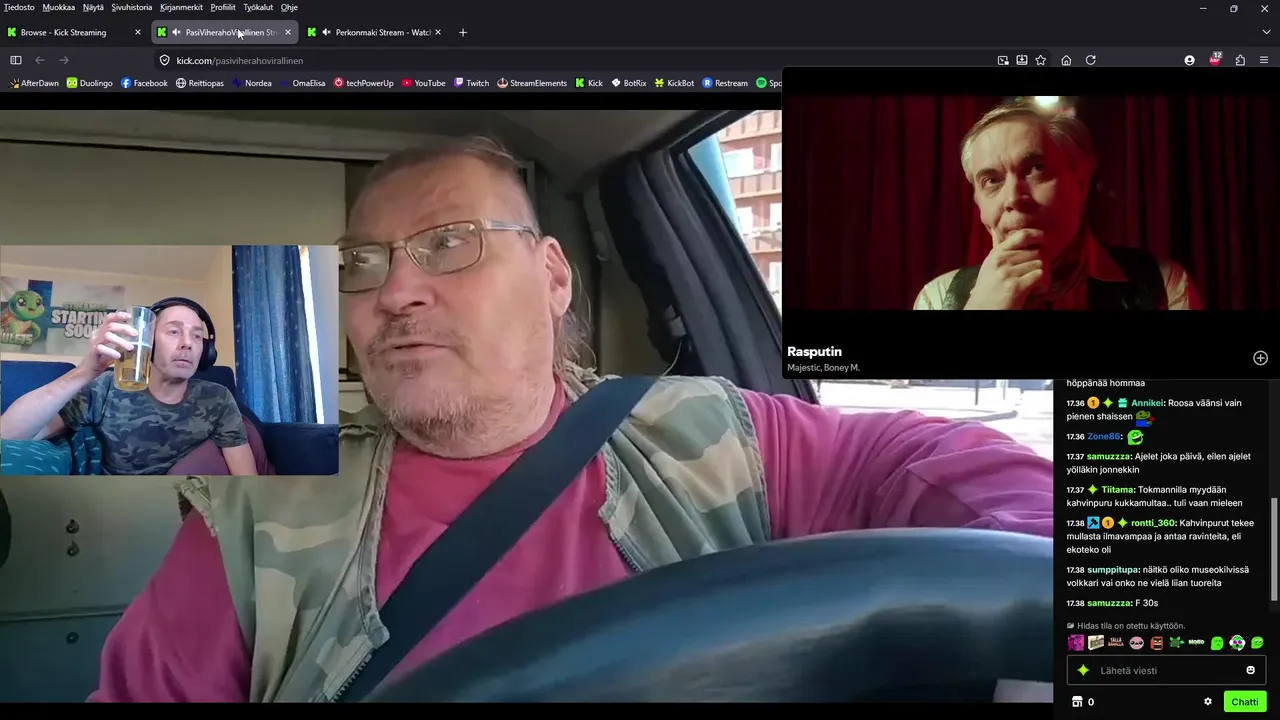Image resolution: width=1280 pixels, height=720 pixels.
Task: Click the picture-in-picture icon in address bar
Action: click(1003, 60)
